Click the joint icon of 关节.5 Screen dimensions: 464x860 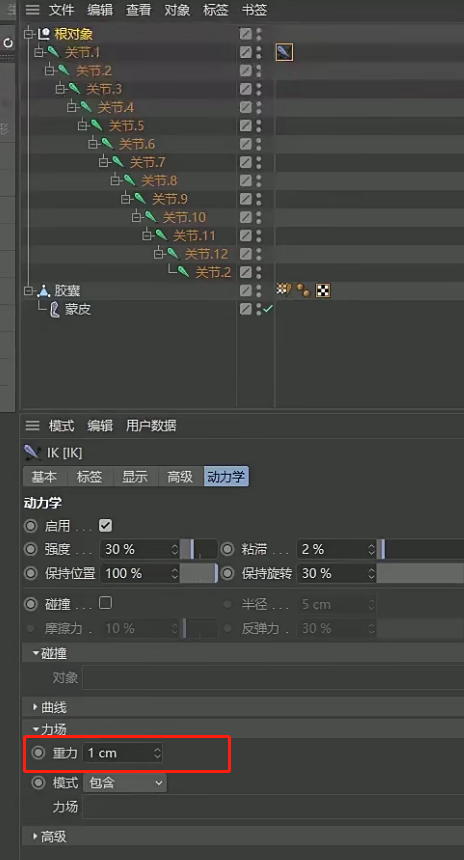point(97,126)
